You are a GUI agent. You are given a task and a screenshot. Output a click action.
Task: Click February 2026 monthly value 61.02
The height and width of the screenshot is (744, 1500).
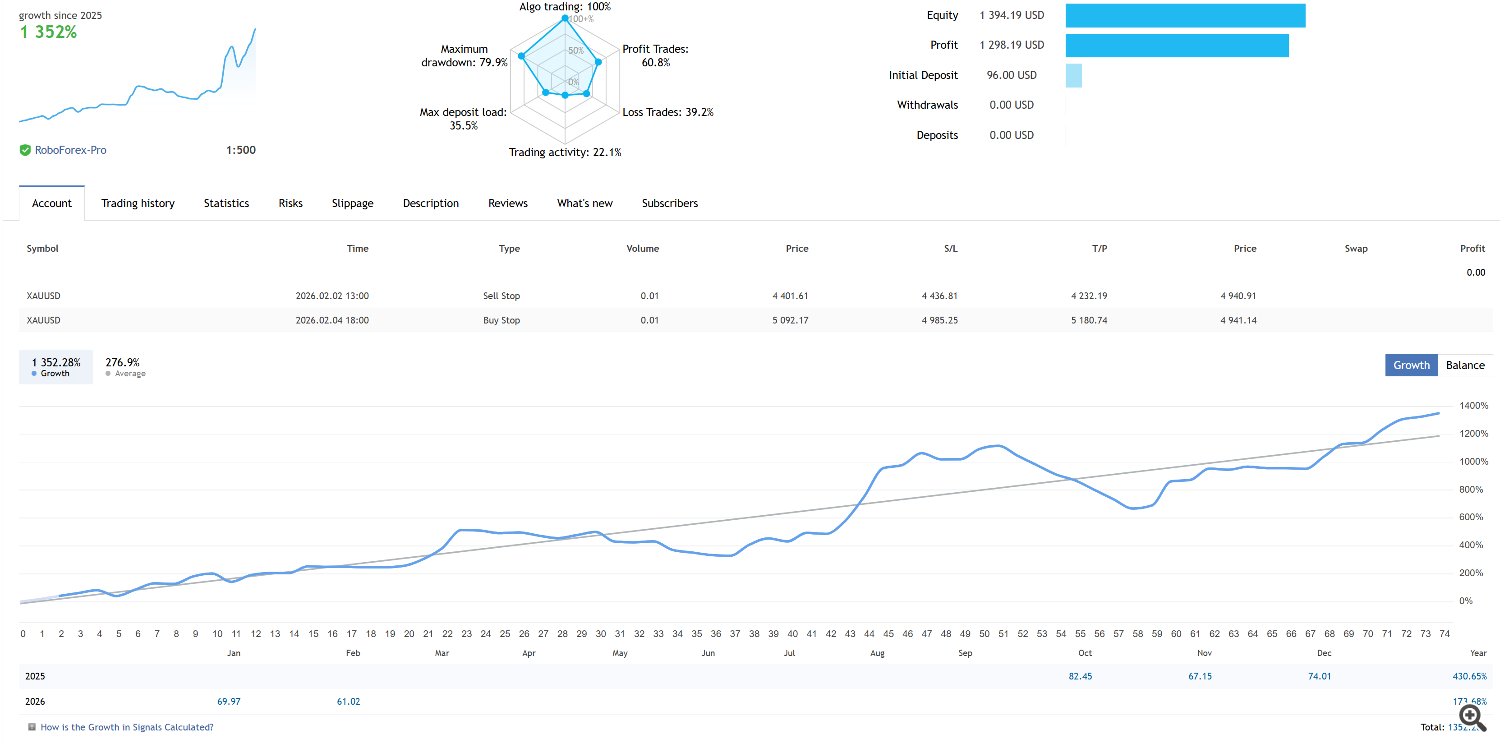[x=348, y=701]
